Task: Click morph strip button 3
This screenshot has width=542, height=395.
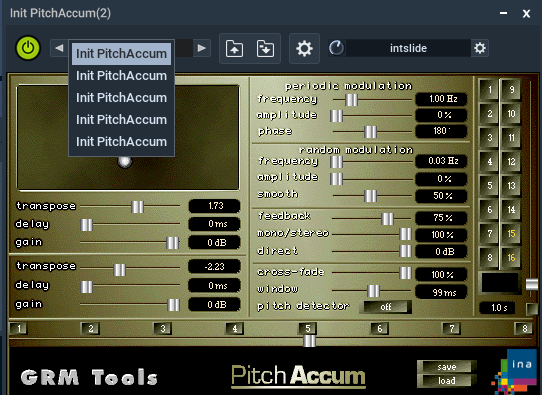Action: click(x=163, y=328)
